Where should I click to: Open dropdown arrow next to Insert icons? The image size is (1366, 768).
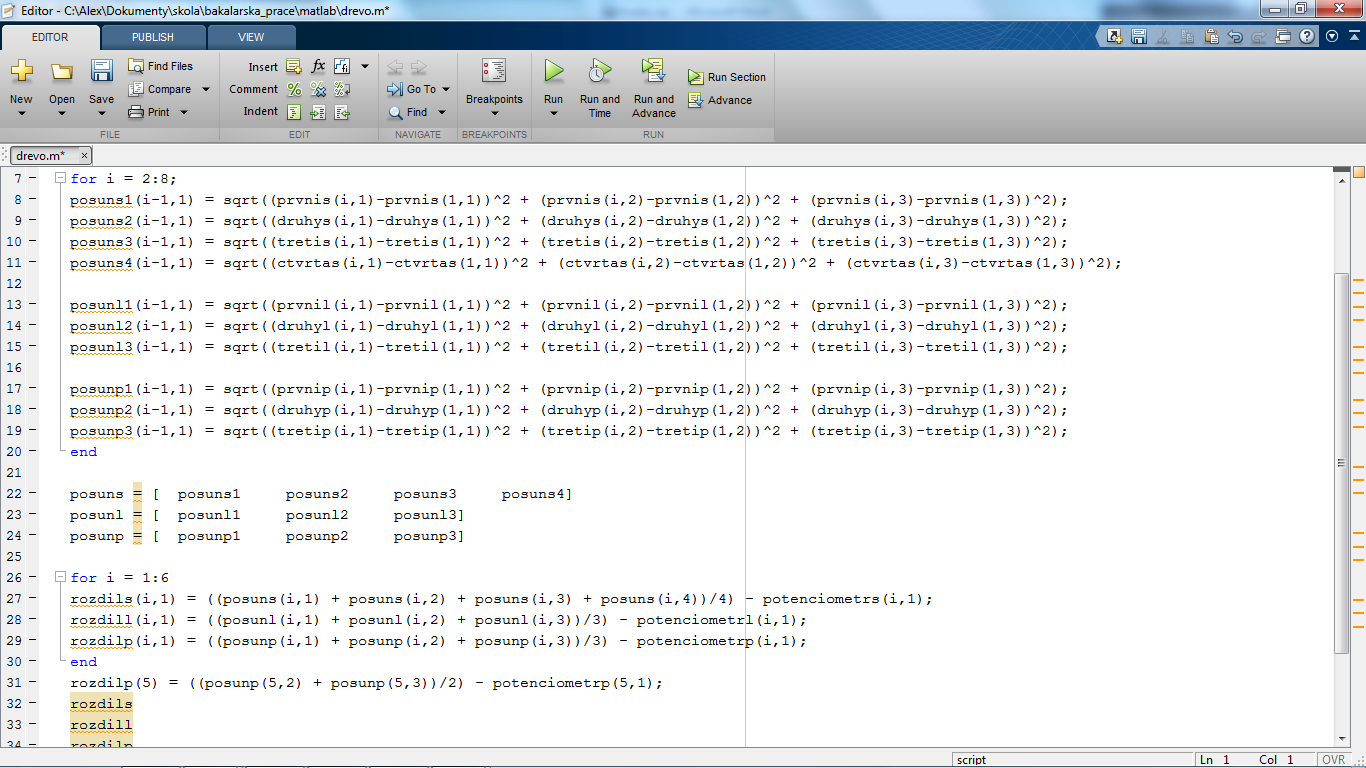365,67
